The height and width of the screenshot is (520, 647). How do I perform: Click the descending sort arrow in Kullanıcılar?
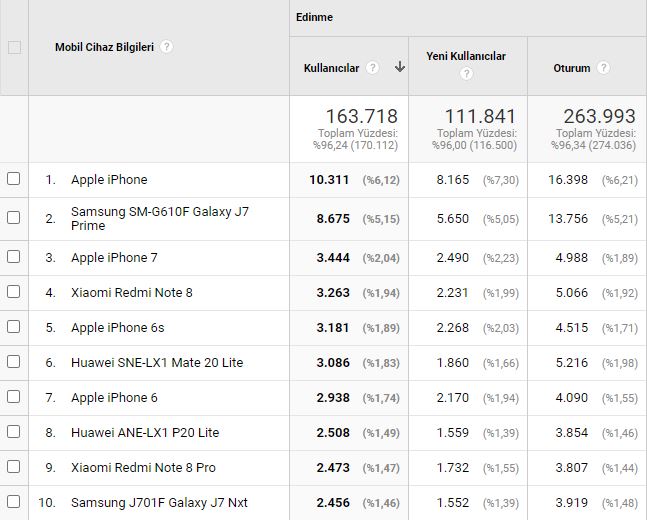(x=400, y=67)
